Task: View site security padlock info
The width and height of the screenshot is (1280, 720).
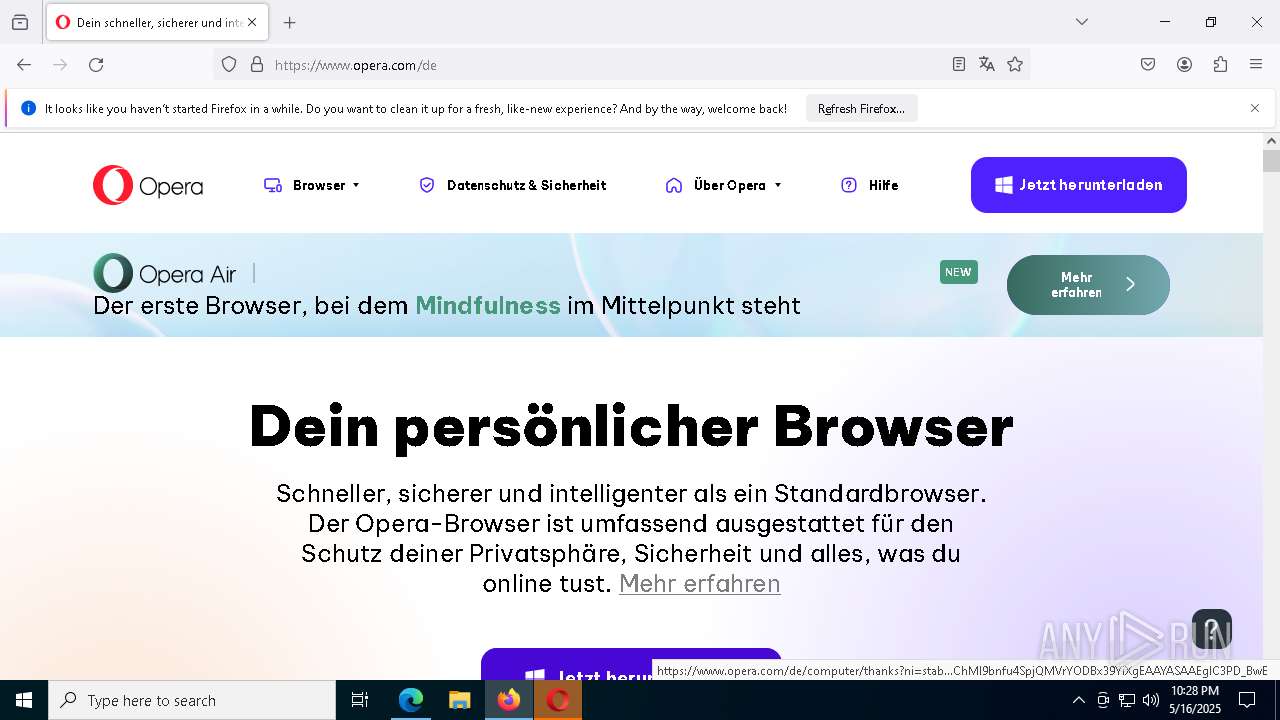Action: tap(257, 65)
